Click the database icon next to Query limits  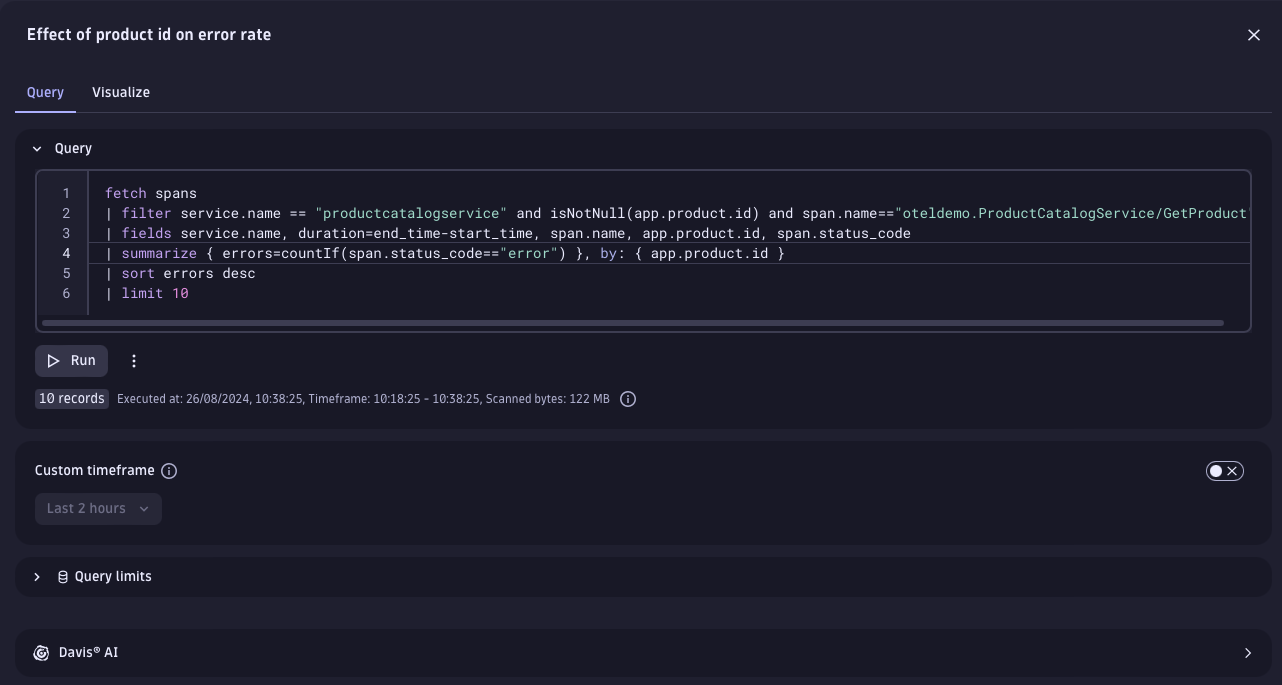62,576
